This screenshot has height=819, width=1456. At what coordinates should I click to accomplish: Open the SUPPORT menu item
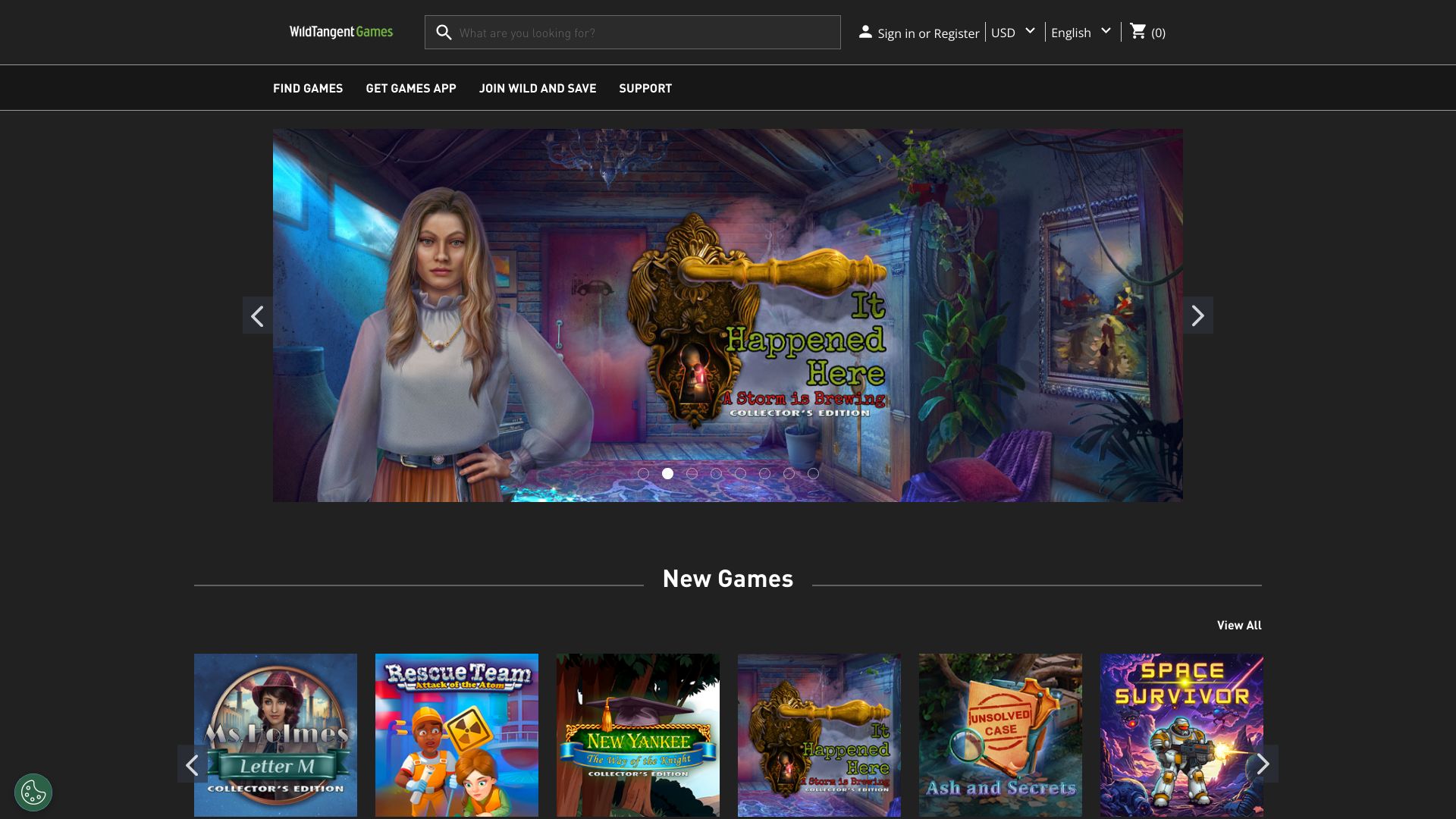coord(645,88)
